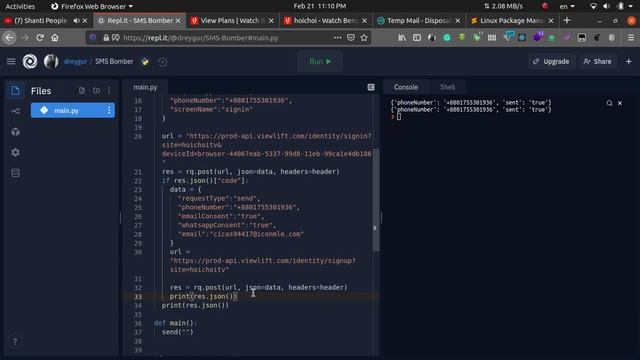
Task: Open the volume system indicator
Action: click(x=606, y=6)
